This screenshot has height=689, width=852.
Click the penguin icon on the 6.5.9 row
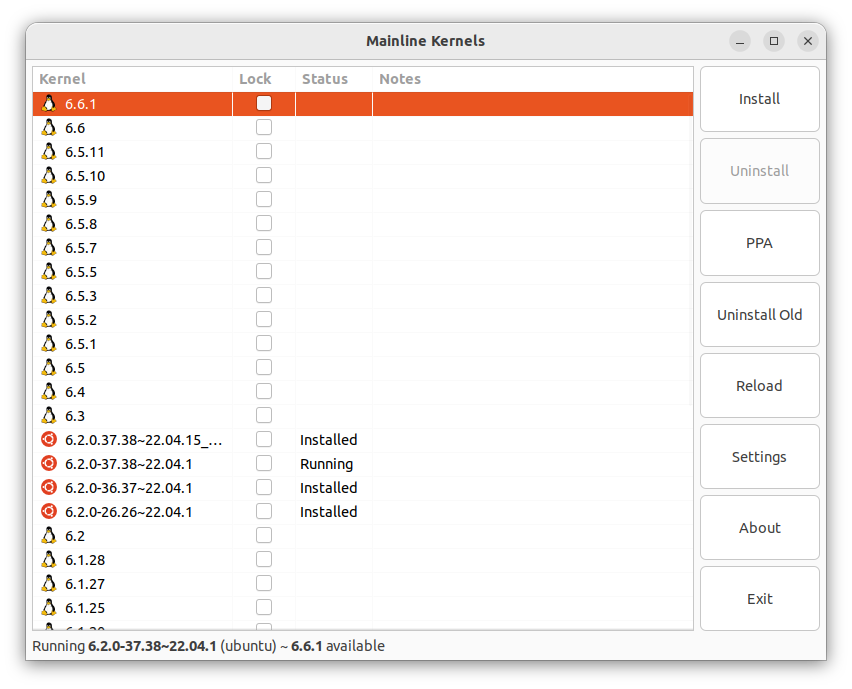[49, 199]
